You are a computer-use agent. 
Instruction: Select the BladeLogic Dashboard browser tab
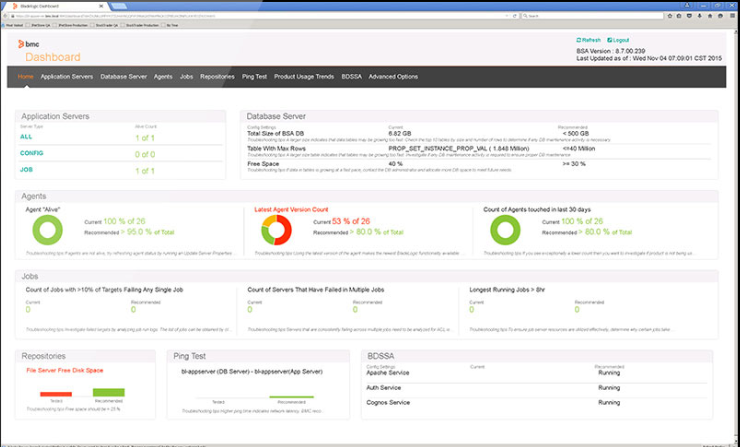point(57,6)
